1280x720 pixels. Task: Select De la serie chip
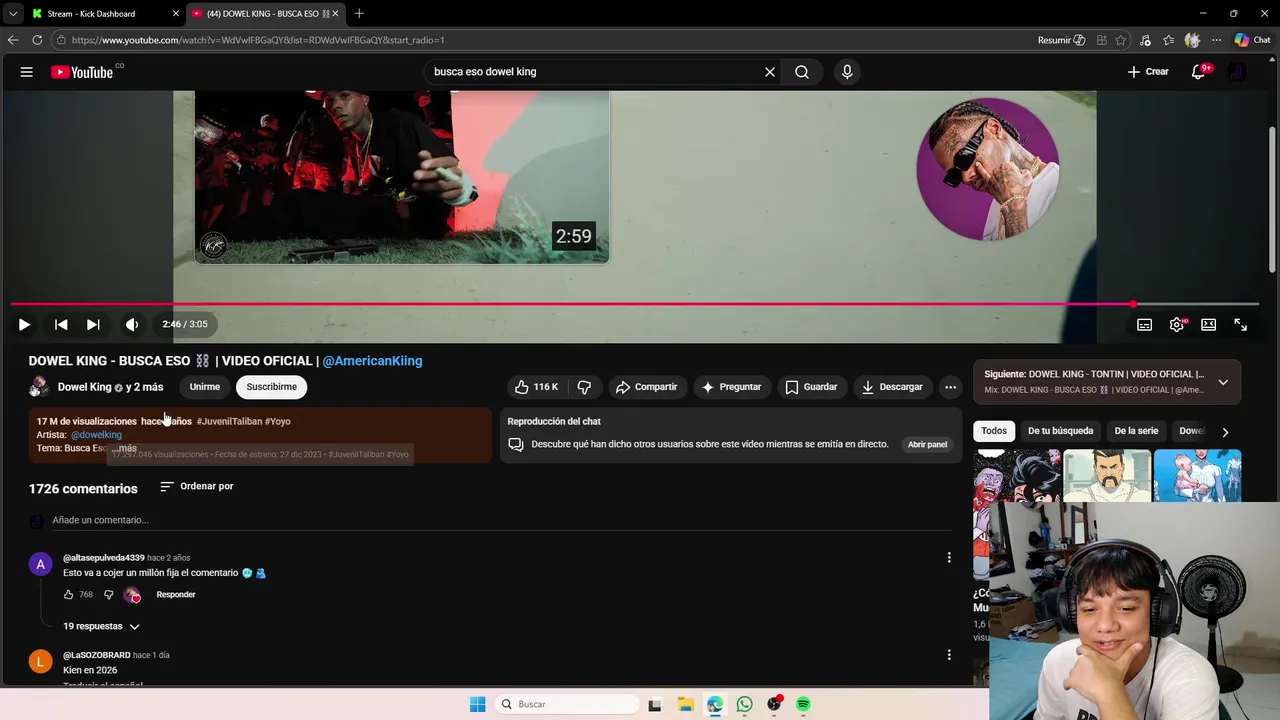(1136, 431)
